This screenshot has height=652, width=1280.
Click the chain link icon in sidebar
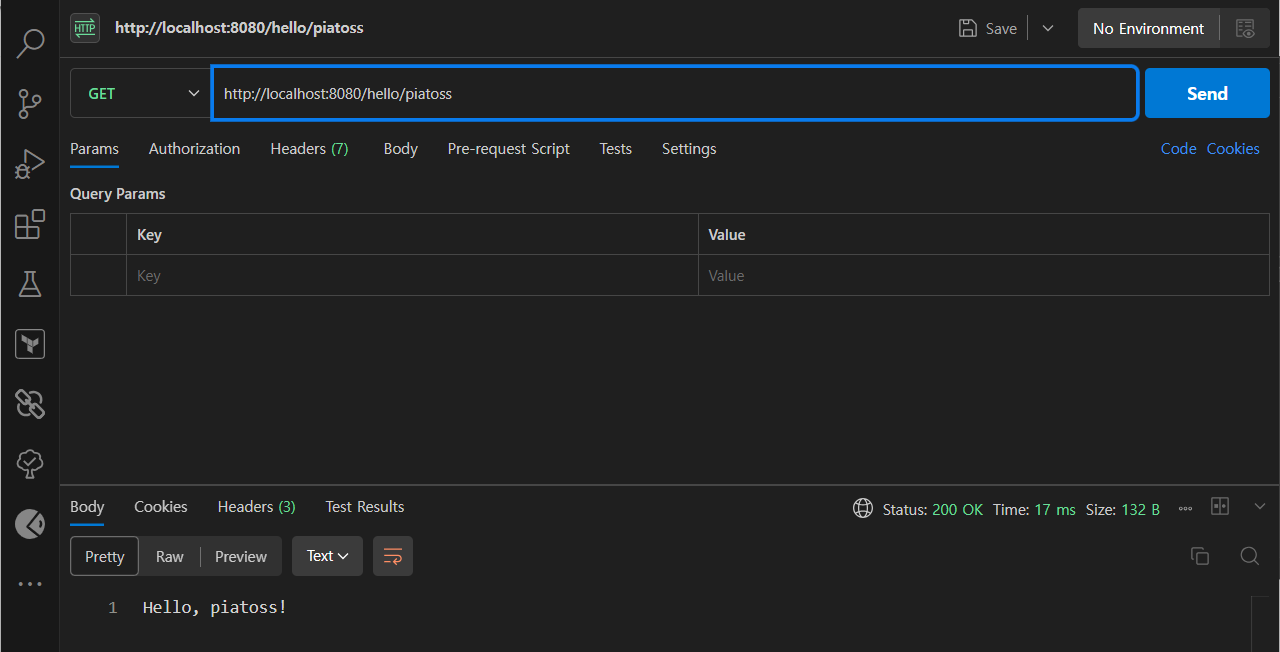coord(30,404)
